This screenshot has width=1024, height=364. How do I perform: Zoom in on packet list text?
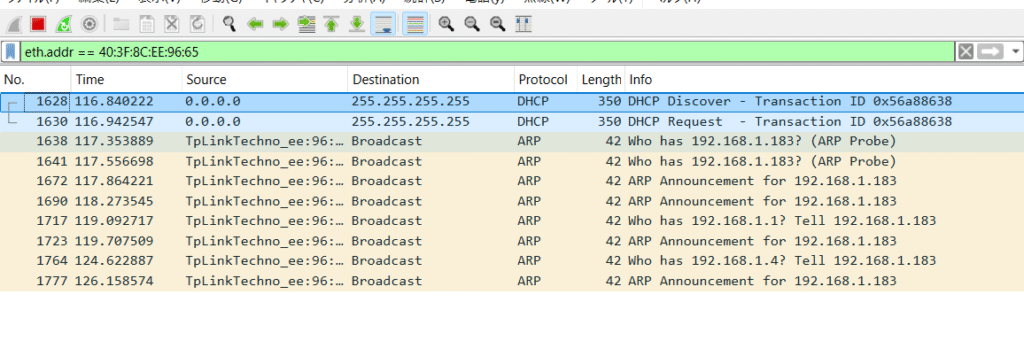[x=447, y=24]
